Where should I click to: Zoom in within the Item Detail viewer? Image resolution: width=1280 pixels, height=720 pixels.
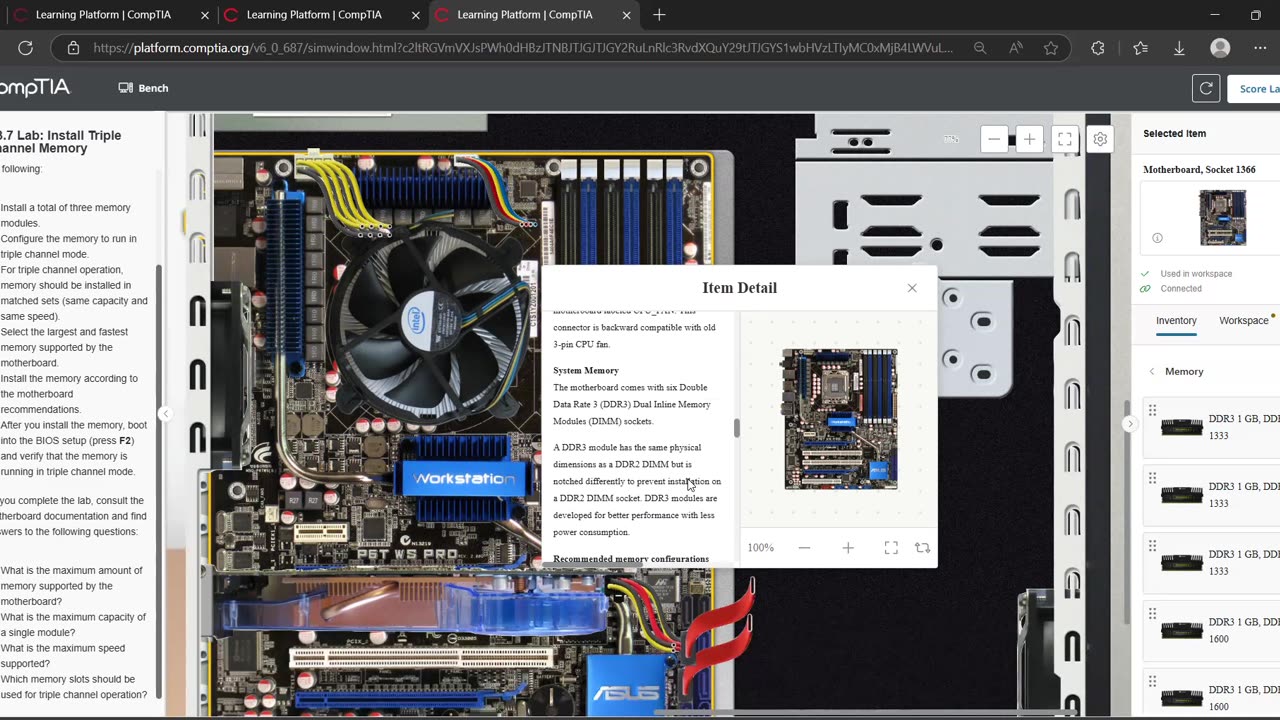tap(848, 548)
